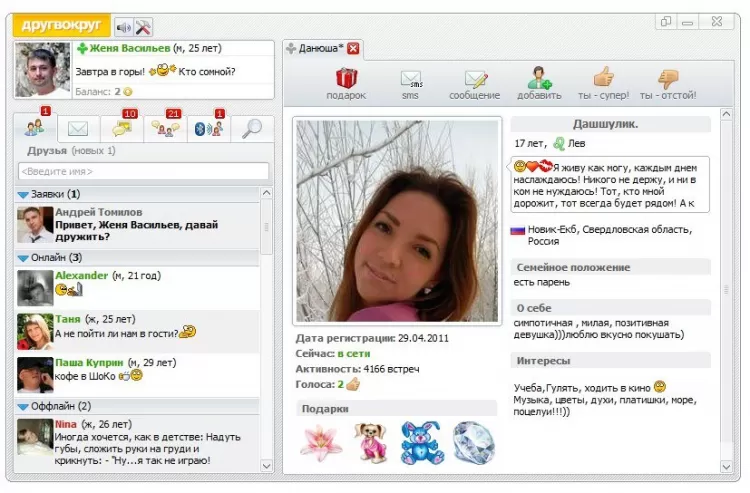Open settings via the tools icon

[x=143, y=27]
